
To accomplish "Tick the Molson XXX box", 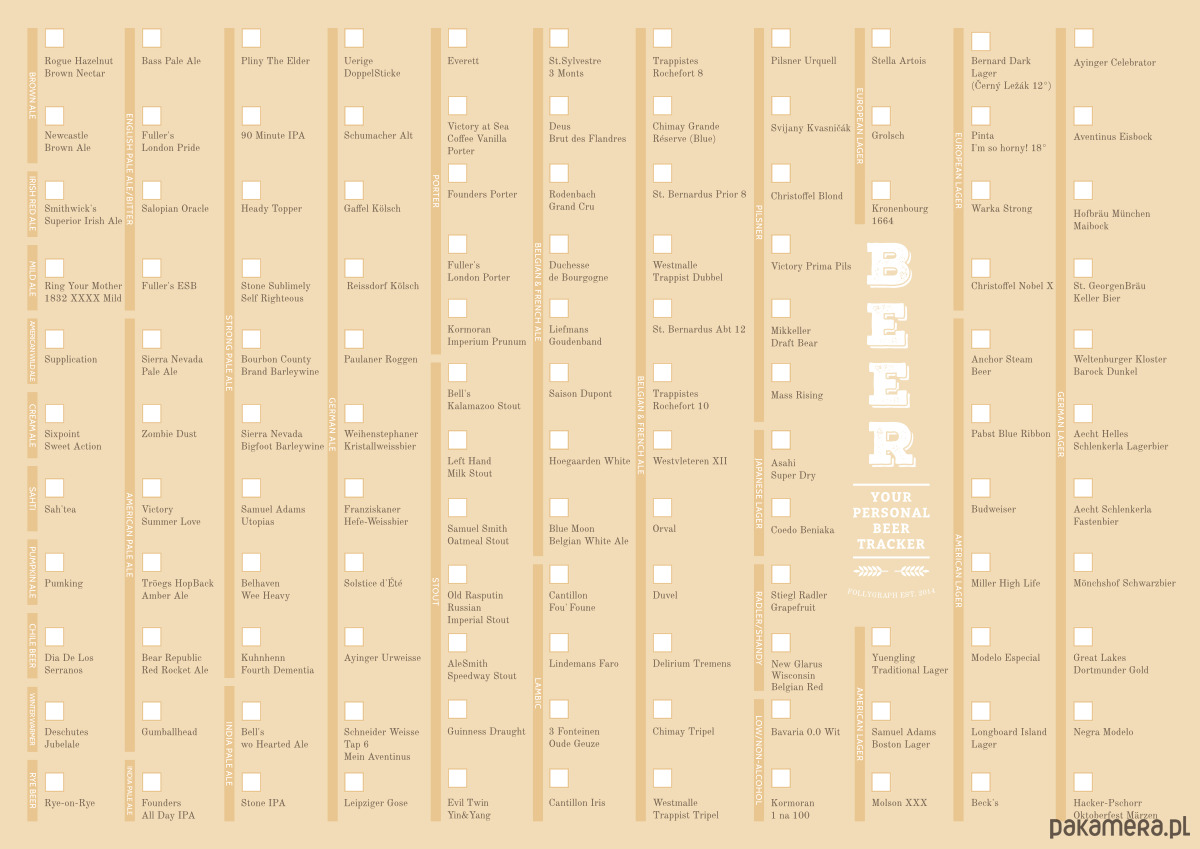I will [x=881, y=782].
